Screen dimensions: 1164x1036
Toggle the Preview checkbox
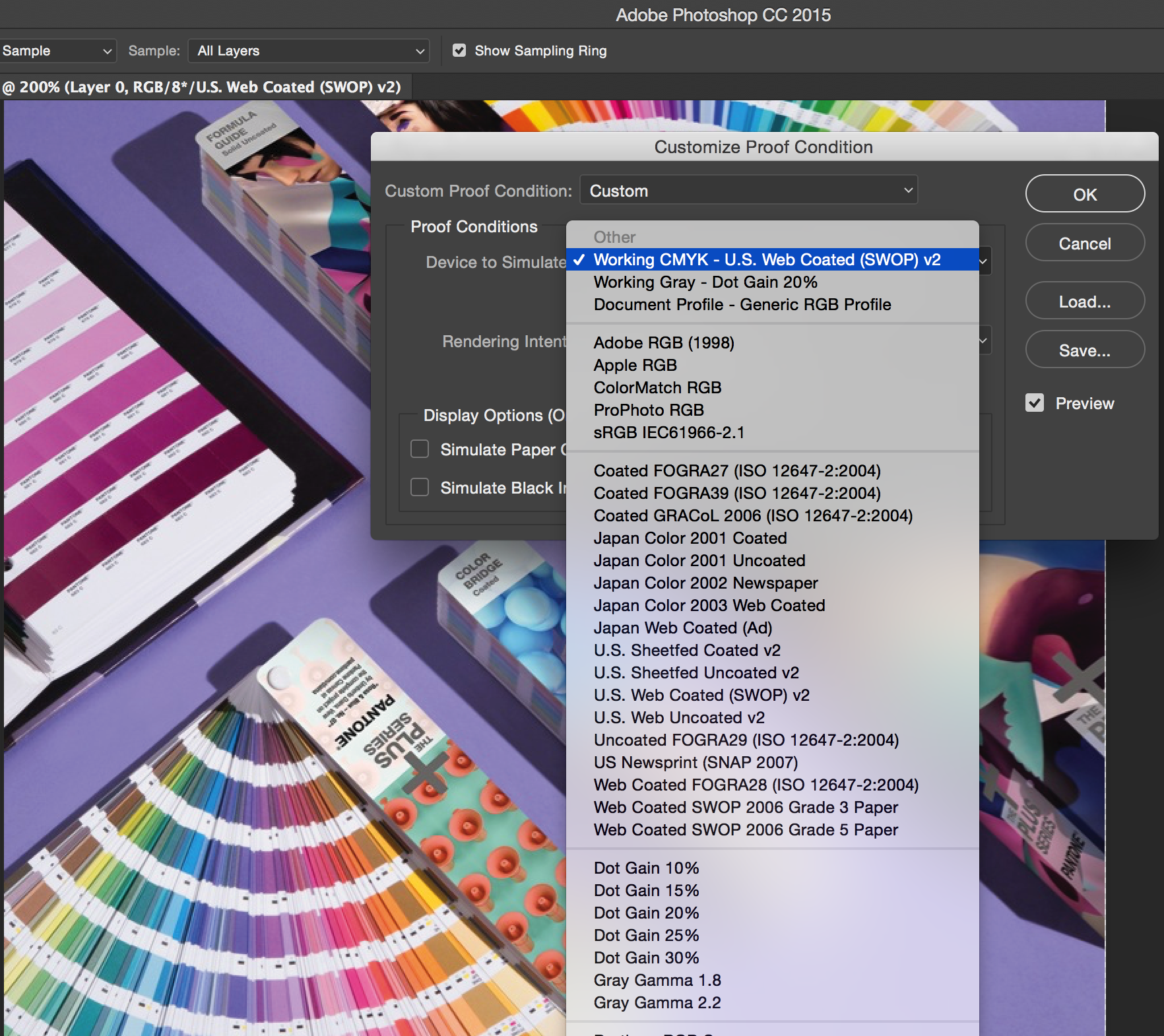coord(1035,403)
